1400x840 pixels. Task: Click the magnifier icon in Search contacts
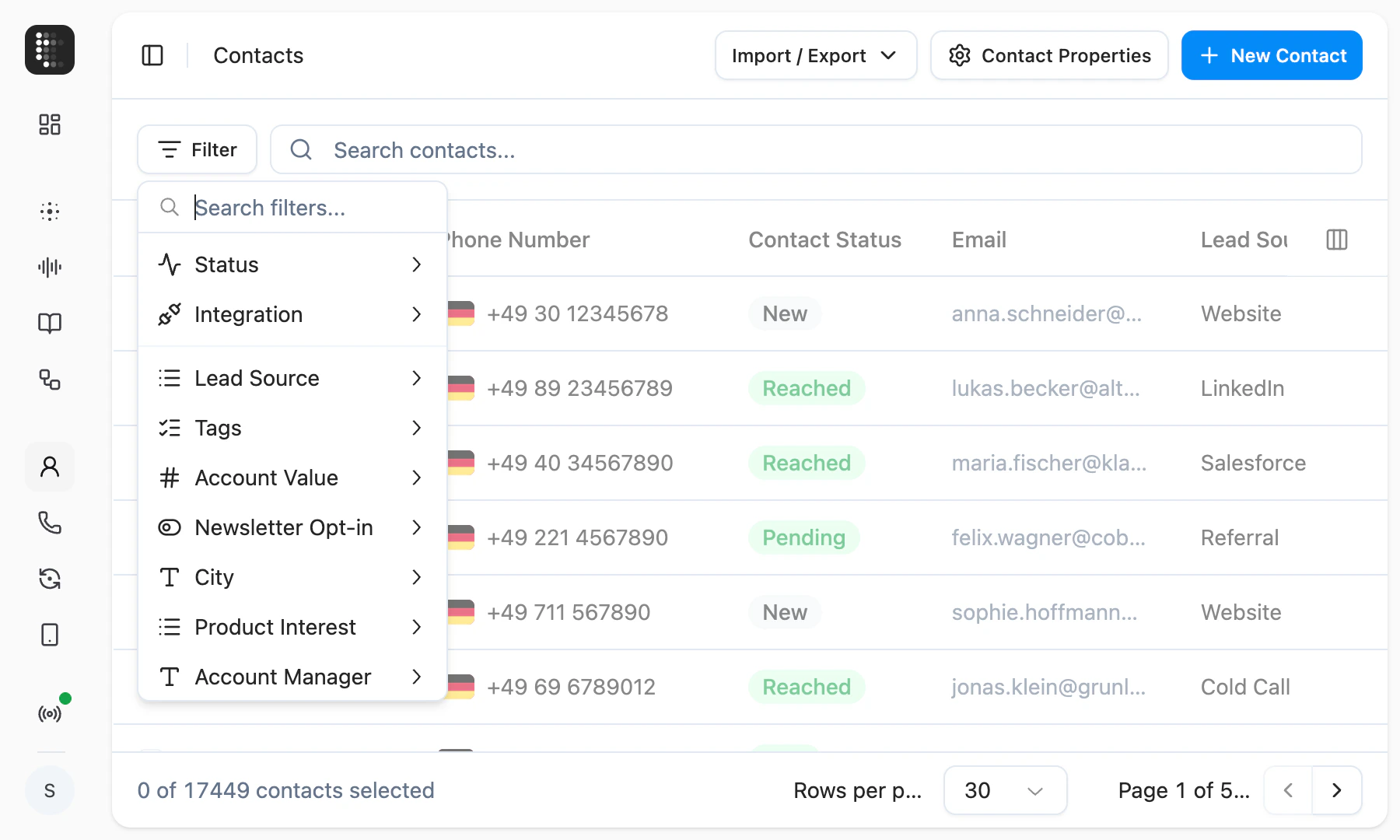pyautogui.click(x=301, y=149)
